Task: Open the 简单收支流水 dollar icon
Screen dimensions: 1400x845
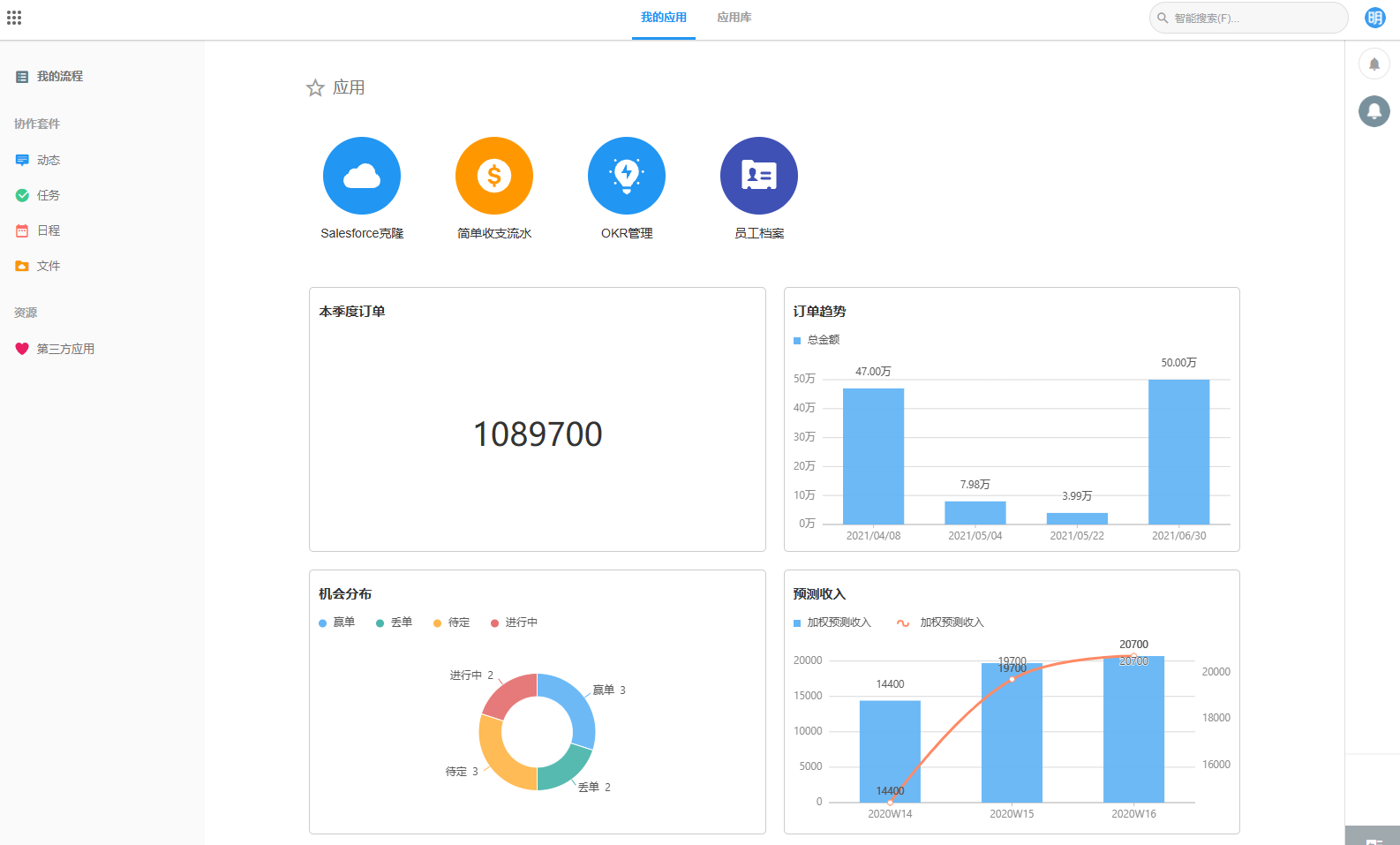Action: point(494,176)
